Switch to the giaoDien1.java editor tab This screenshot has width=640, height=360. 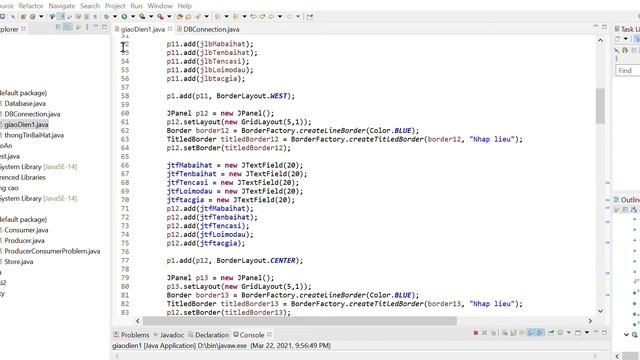pyautogui.click(x=142, y=29)
